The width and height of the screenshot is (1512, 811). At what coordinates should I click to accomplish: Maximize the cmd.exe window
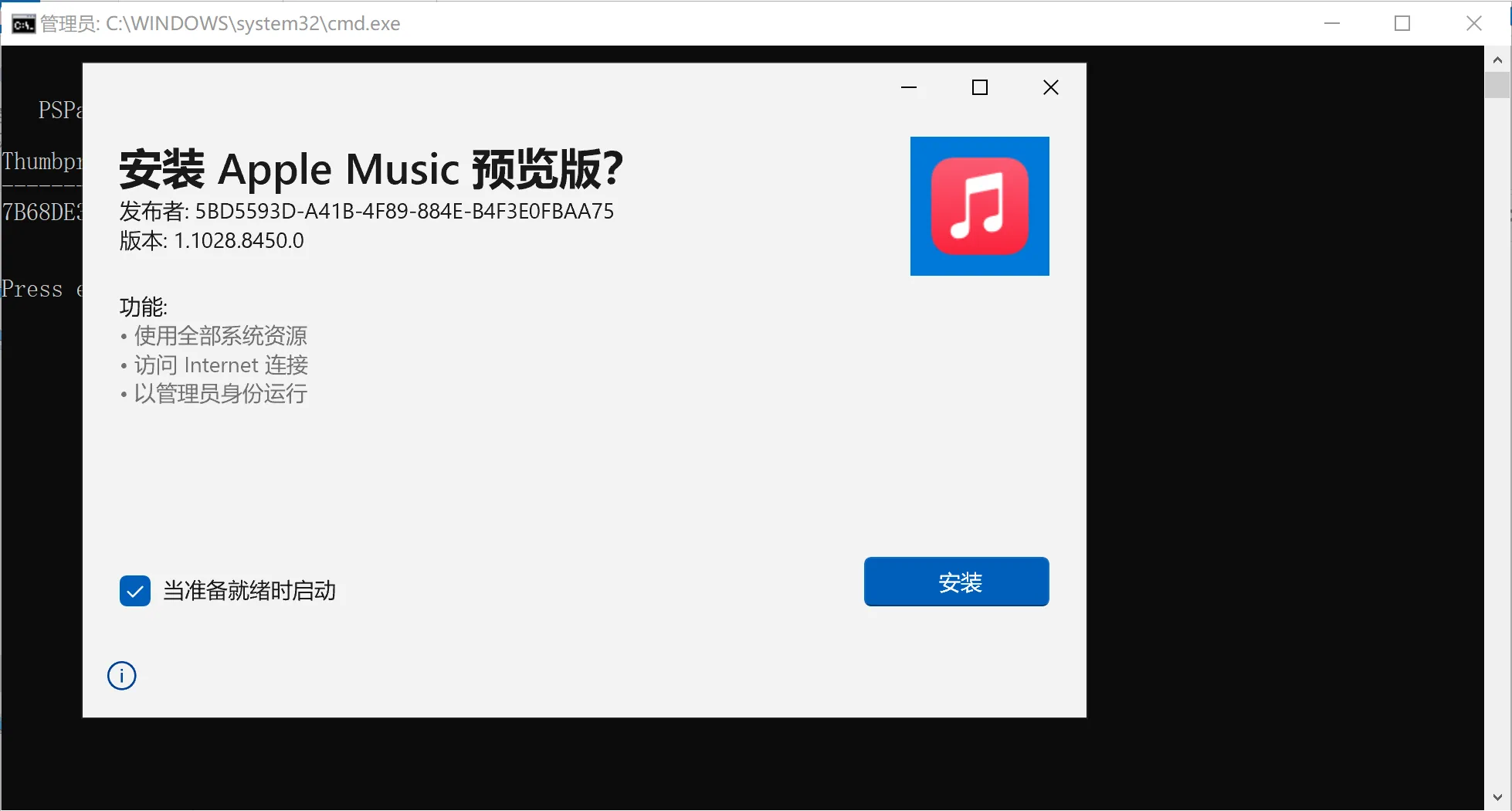[1402, 24]
